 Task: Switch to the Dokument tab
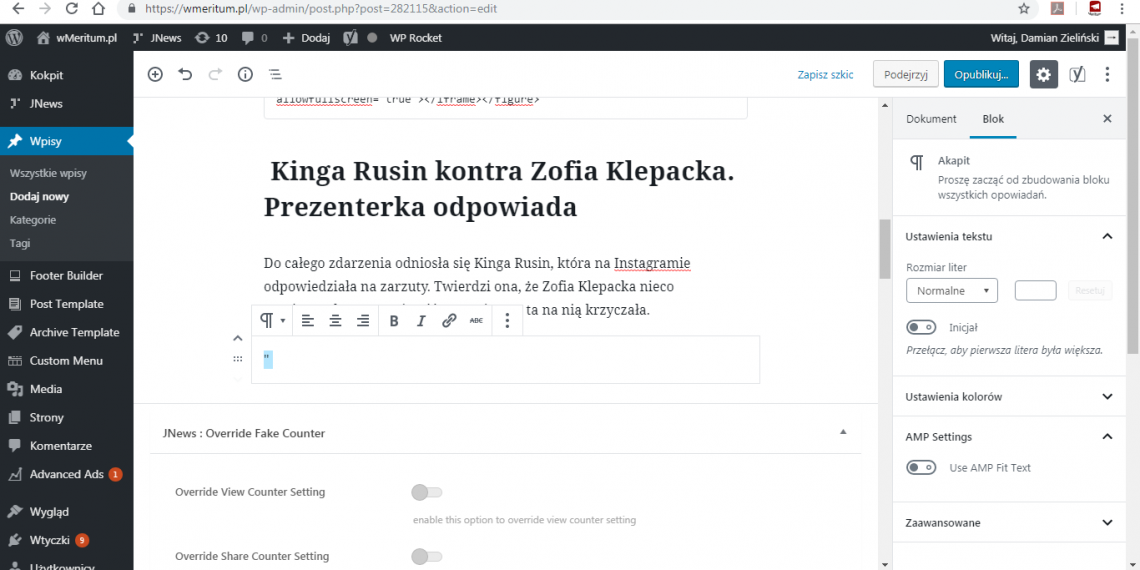coord(931,119)
